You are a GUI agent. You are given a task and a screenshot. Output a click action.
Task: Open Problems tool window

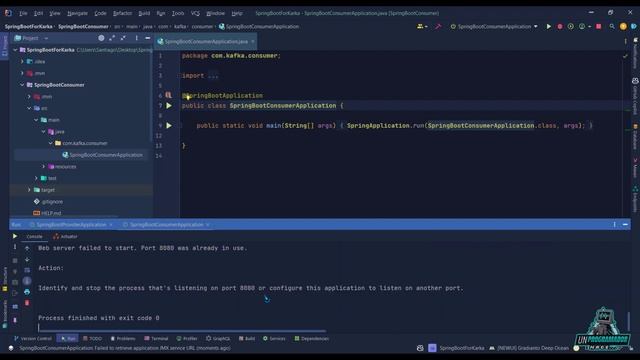coord(122,338)
